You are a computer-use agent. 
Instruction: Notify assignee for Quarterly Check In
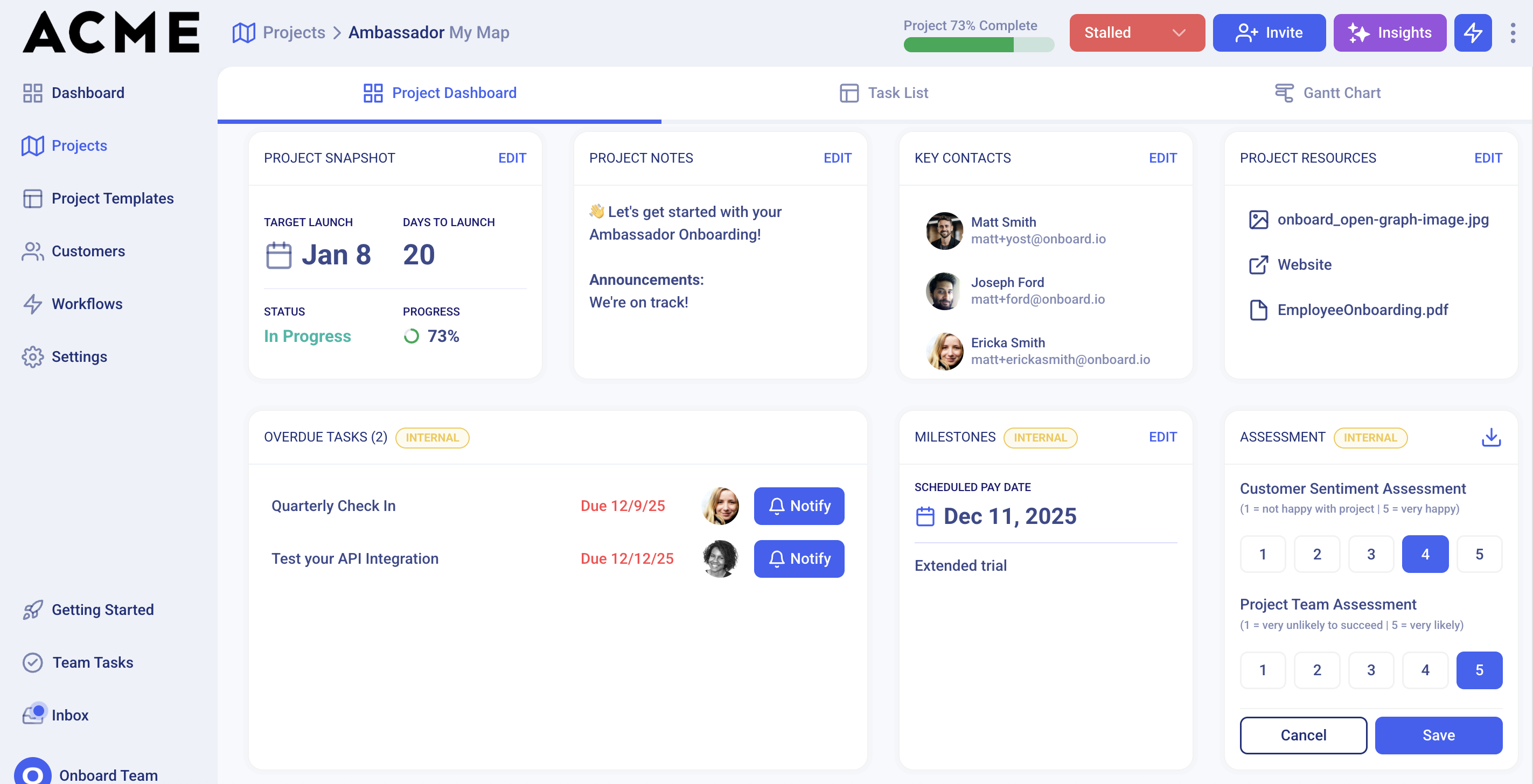(x=798, y=506)
